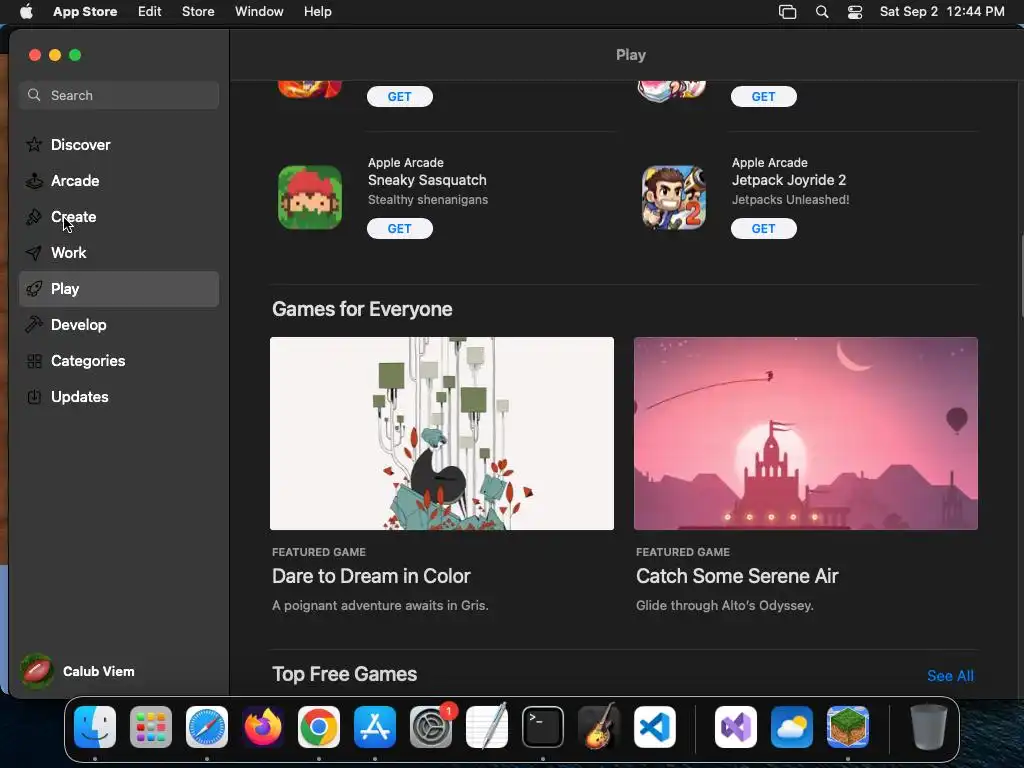Click the Play rocket icon
The height and width of the screenshot is (768, 1024).
coord(34,289)
